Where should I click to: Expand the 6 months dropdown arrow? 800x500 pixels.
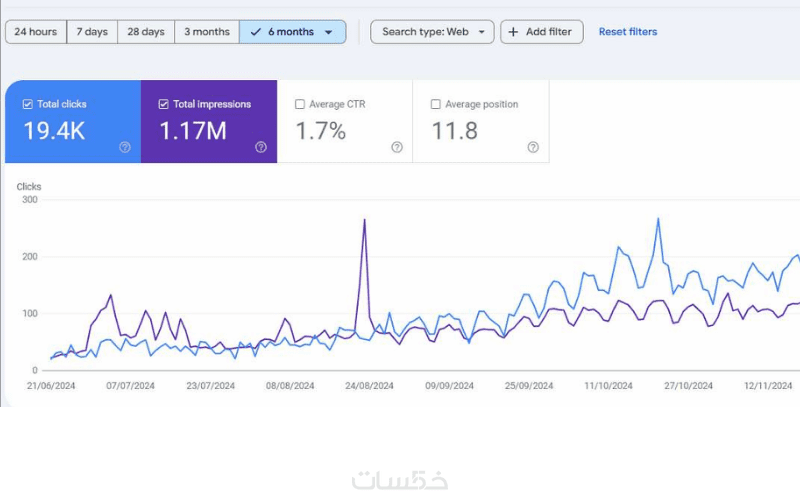329,32
